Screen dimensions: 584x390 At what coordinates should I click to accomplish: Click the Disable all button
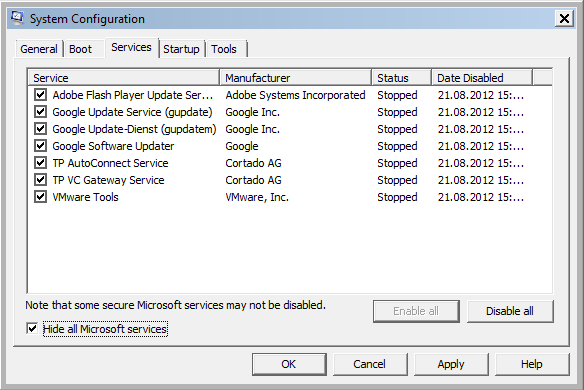(510, 311)
